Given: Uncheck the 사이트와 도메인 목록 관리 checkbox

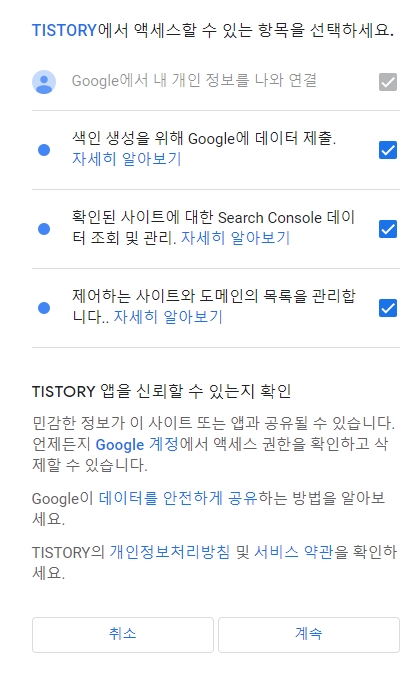Looking at the screenshot, I should (x=388, y=308).
